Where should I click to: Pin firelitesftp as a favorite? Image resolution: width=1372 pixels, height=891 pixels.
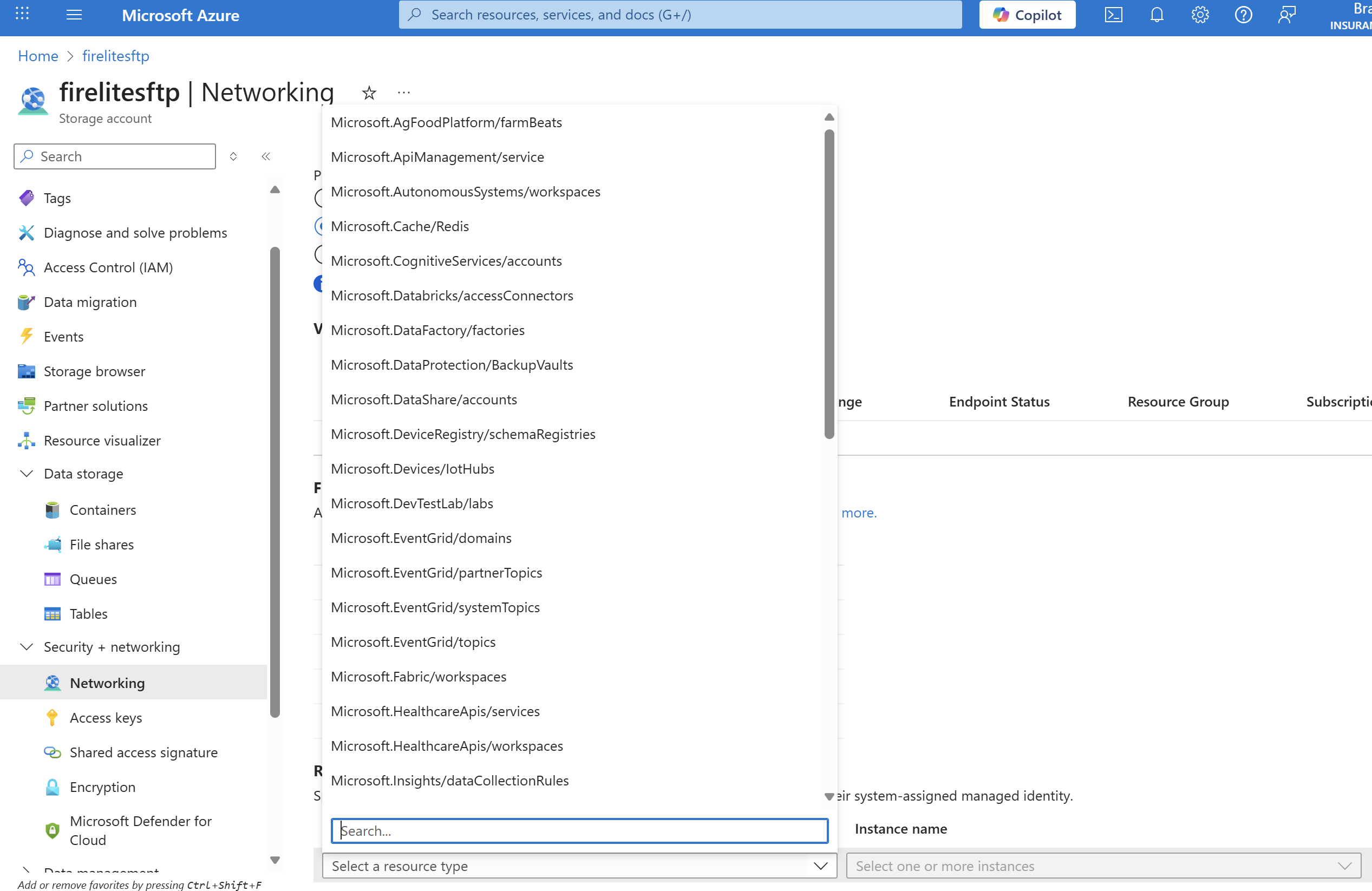tap(368, 92)
